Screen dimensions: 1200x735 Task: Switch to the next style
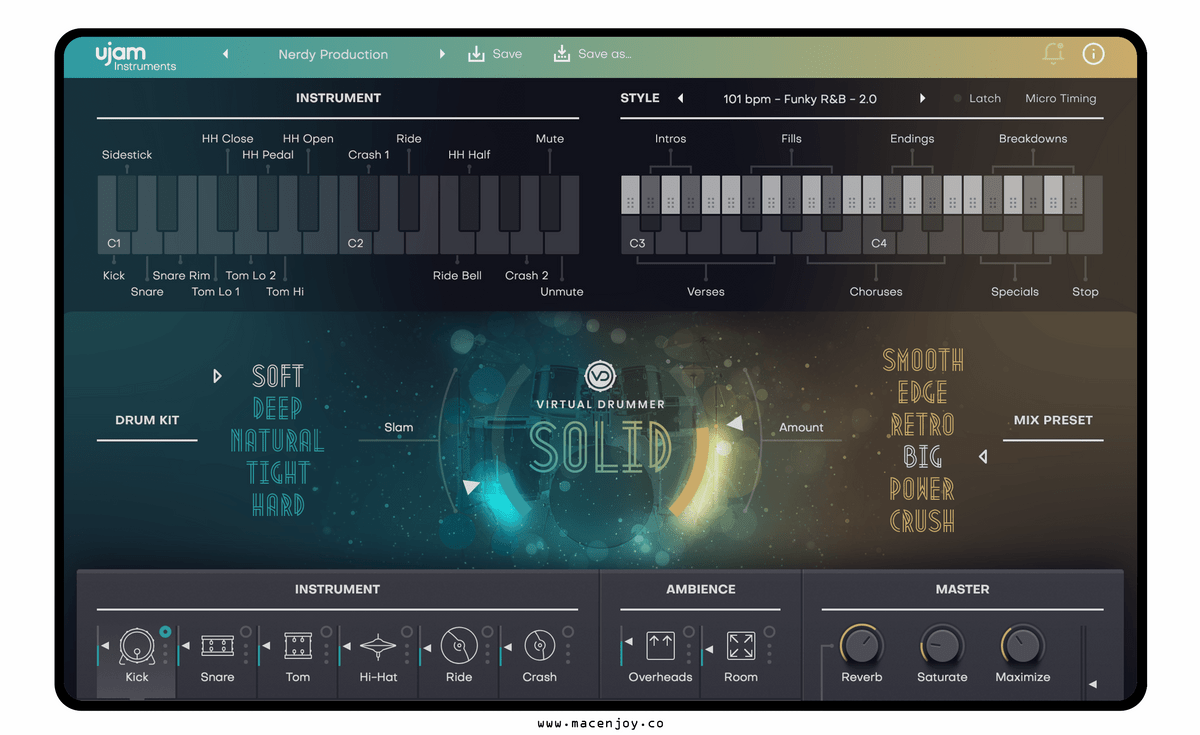pyautogui.click(x=922, y=98)
